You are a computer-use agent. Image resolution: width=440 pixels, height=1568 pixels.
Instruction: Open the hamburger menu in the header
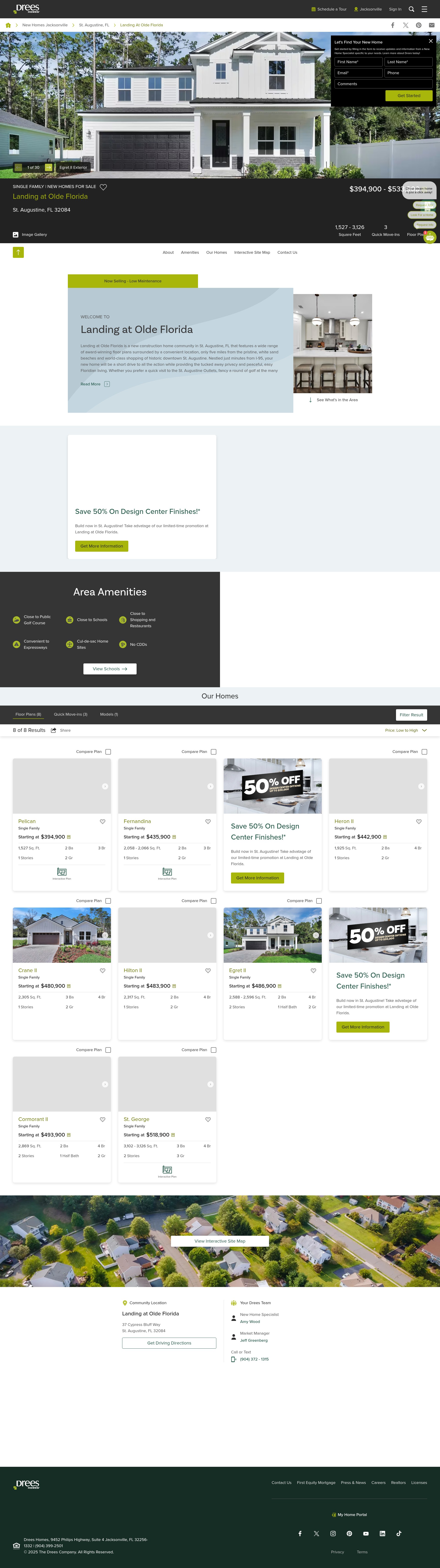coord(424,9)
